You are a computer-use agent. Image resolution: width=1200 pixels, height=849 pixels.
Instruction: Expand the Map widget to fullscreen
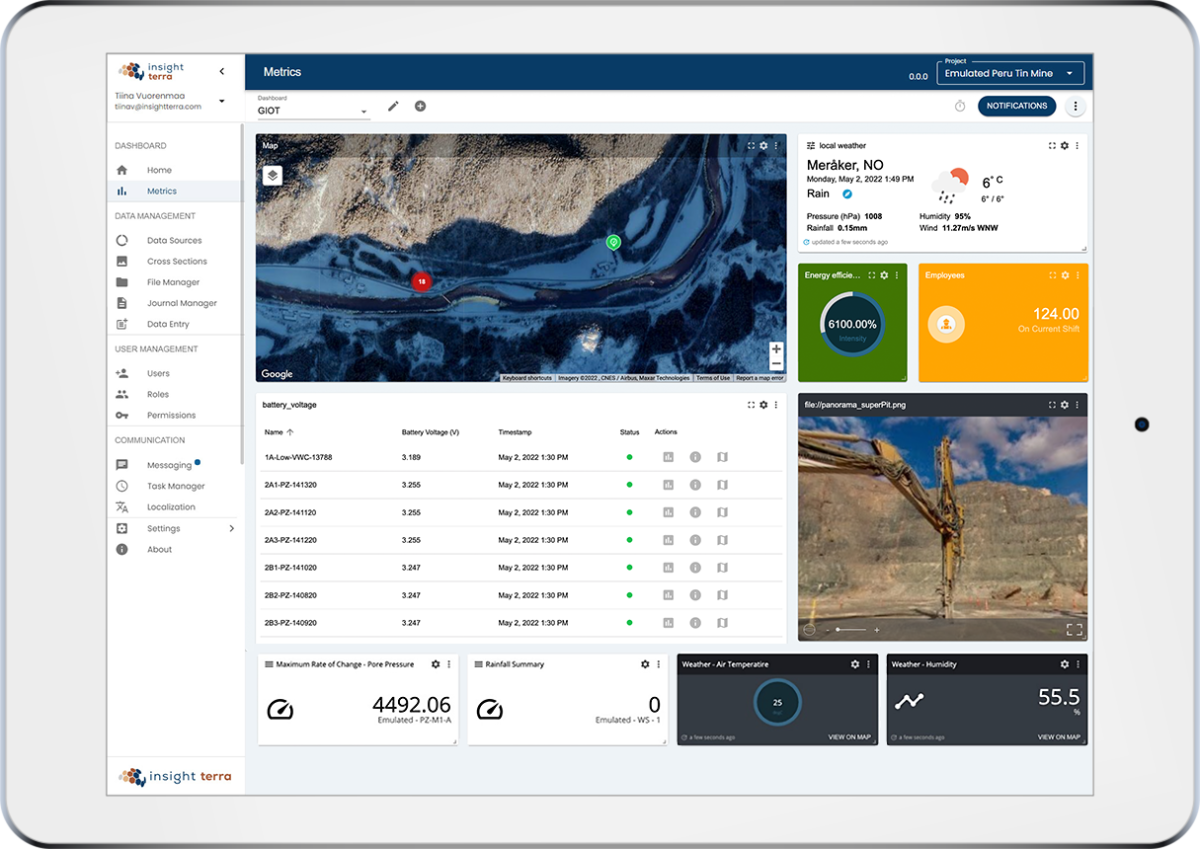coord(751,146)
